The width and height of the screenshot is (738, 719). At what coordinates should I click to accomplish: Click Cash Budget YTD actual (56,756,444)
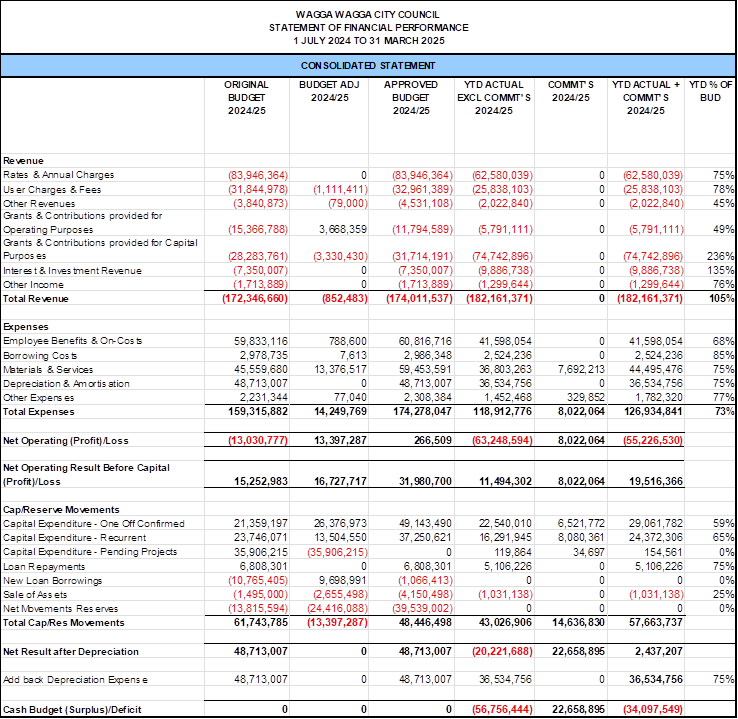click(x=503, y=709)
